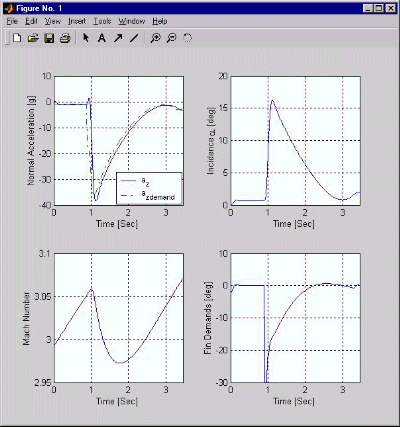Select the Mach Number axis label
Viewport: 400px width, 427px height.
[26, 318]
